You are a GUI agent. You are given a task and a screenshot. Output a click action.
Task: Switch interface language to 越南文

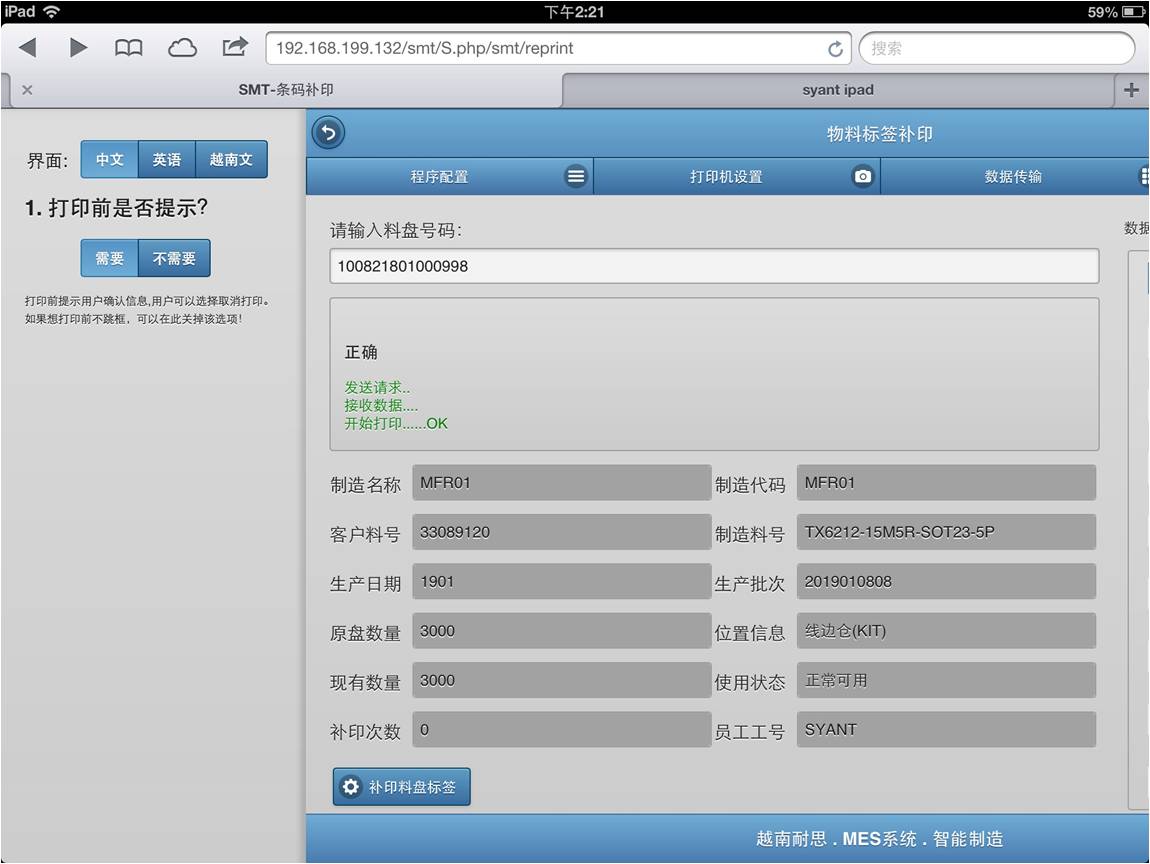tap(231, 160)
